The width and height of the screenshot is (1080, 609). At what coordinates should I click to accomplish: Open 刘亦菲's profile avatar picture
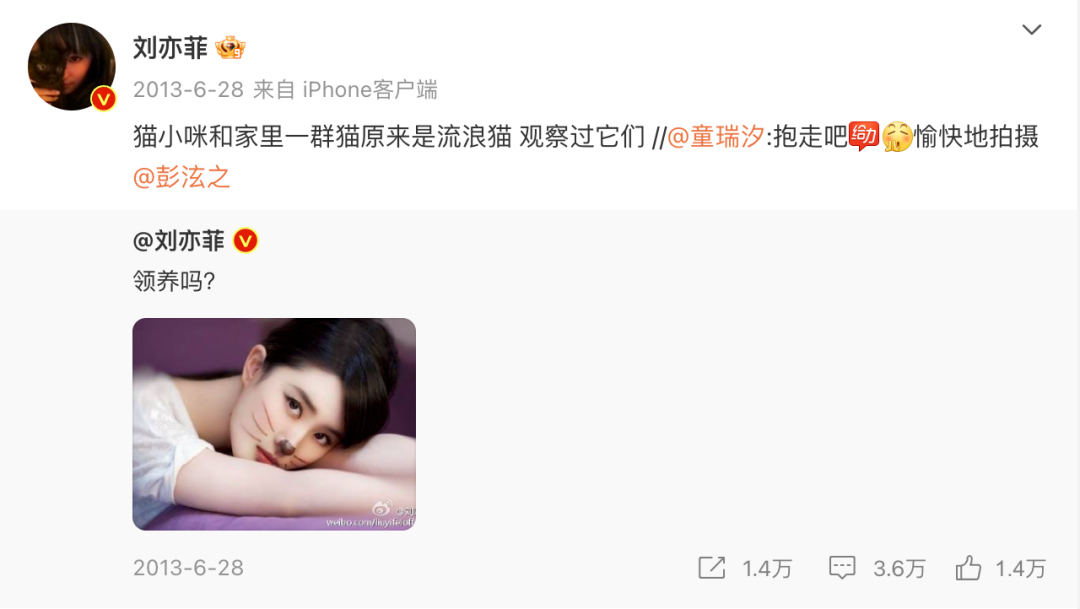coord(72,67)
